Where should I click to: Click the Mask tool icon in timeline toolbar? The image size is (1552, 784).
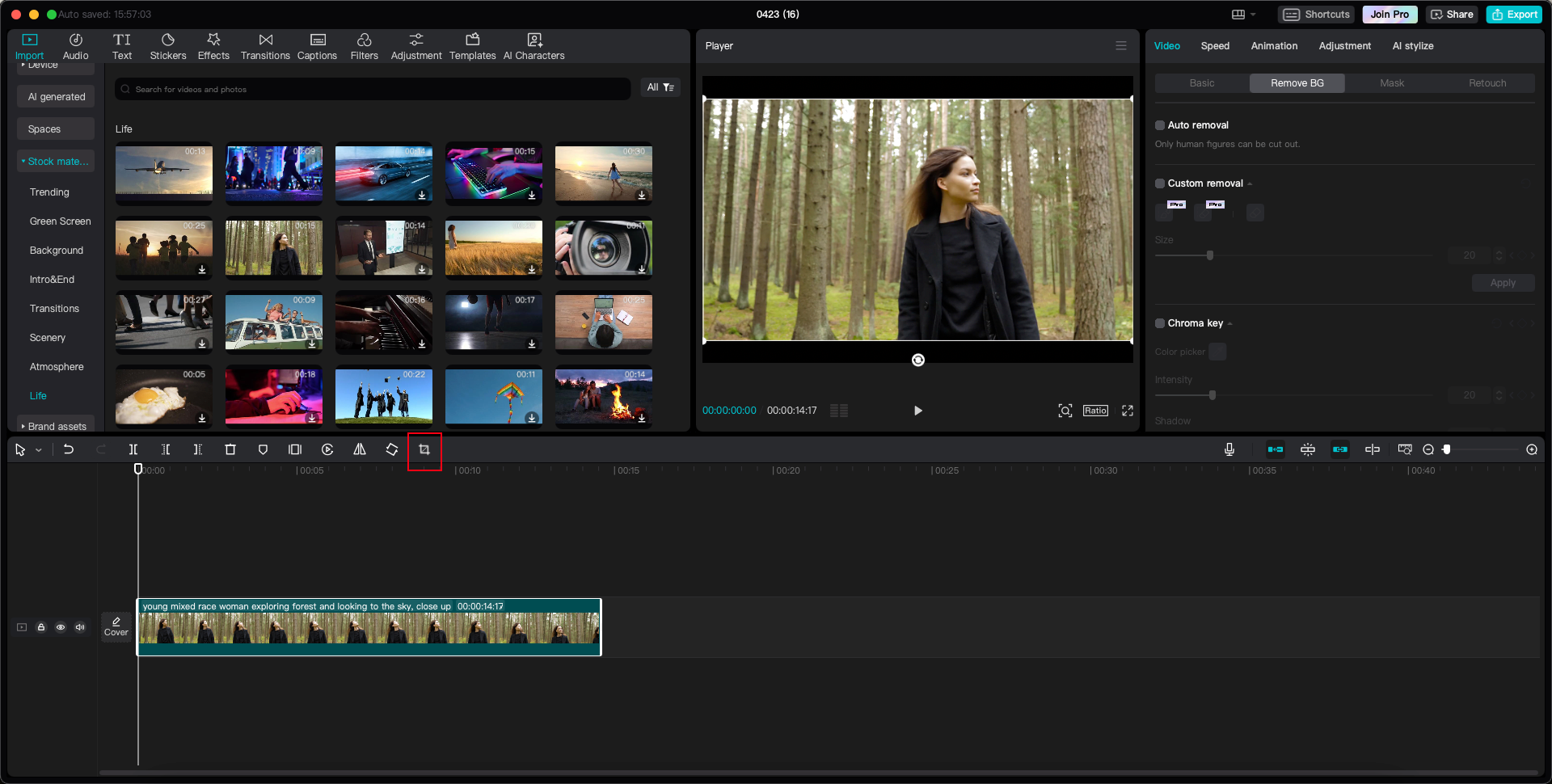263,449
